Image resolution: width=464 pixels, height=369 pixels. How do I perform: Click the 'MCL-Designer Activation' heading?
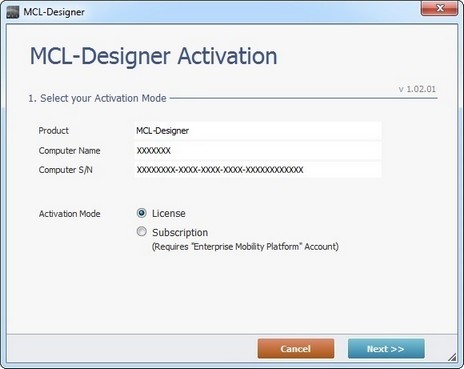pyautogui.click(x=154, y=56)
